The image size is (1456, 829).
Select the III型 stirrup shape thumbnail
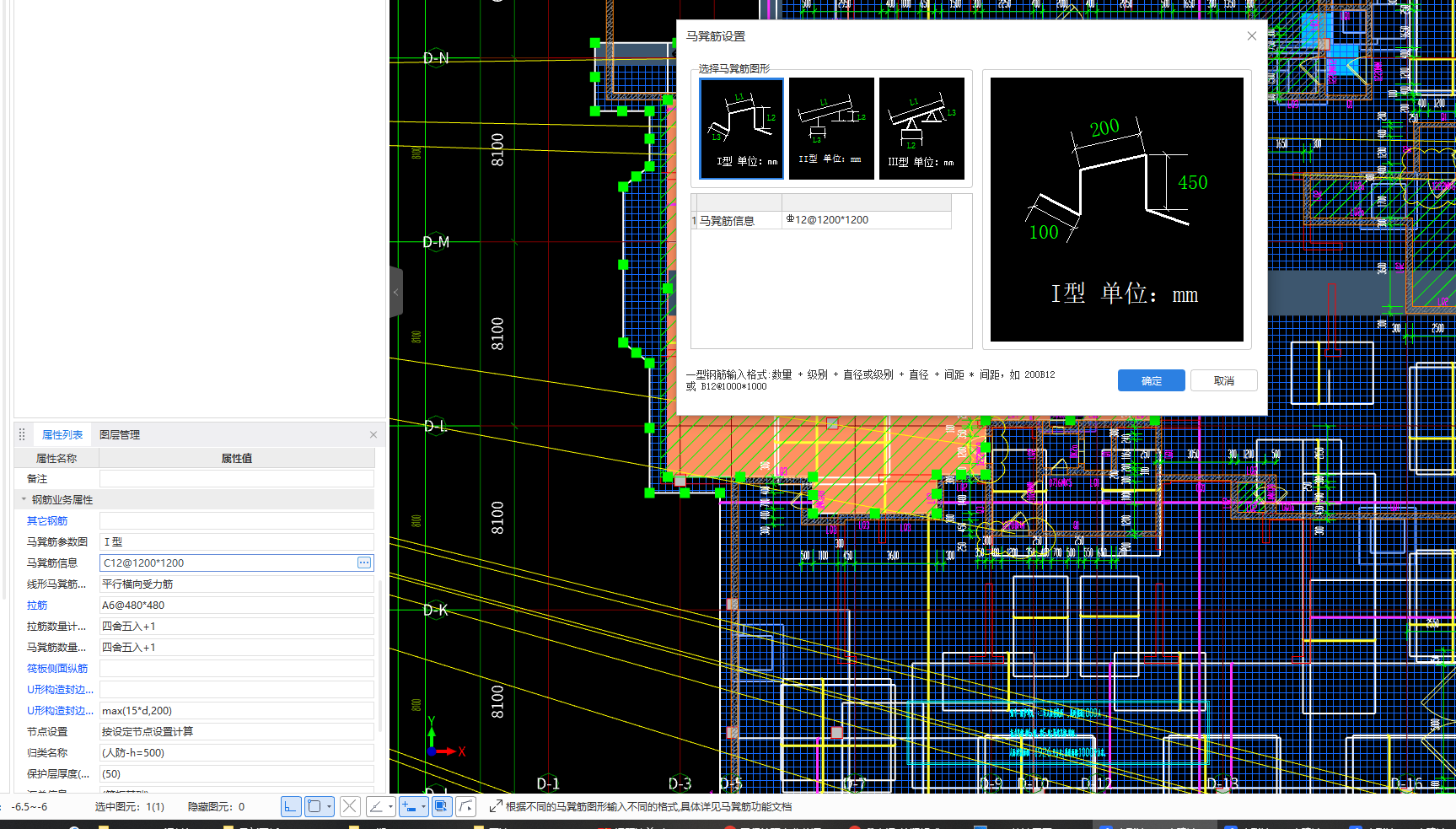pyautogui.click(x=921, y=128)
